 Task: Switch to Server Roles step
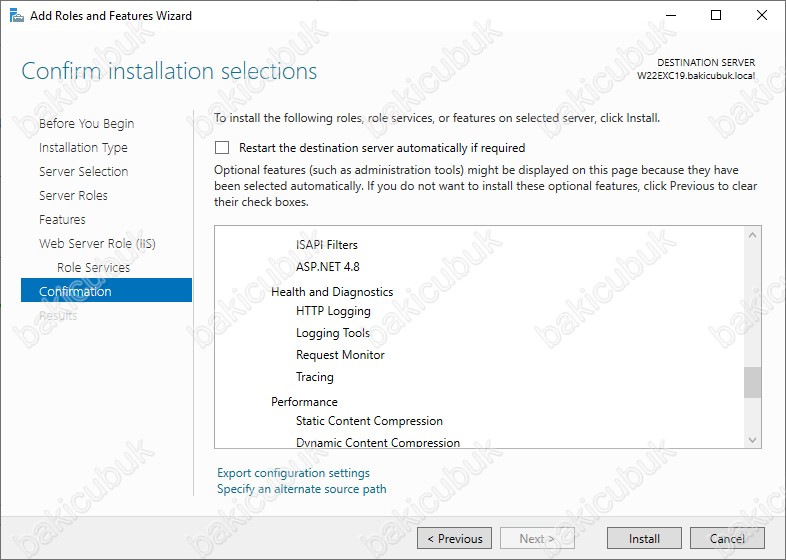point(73,196)
